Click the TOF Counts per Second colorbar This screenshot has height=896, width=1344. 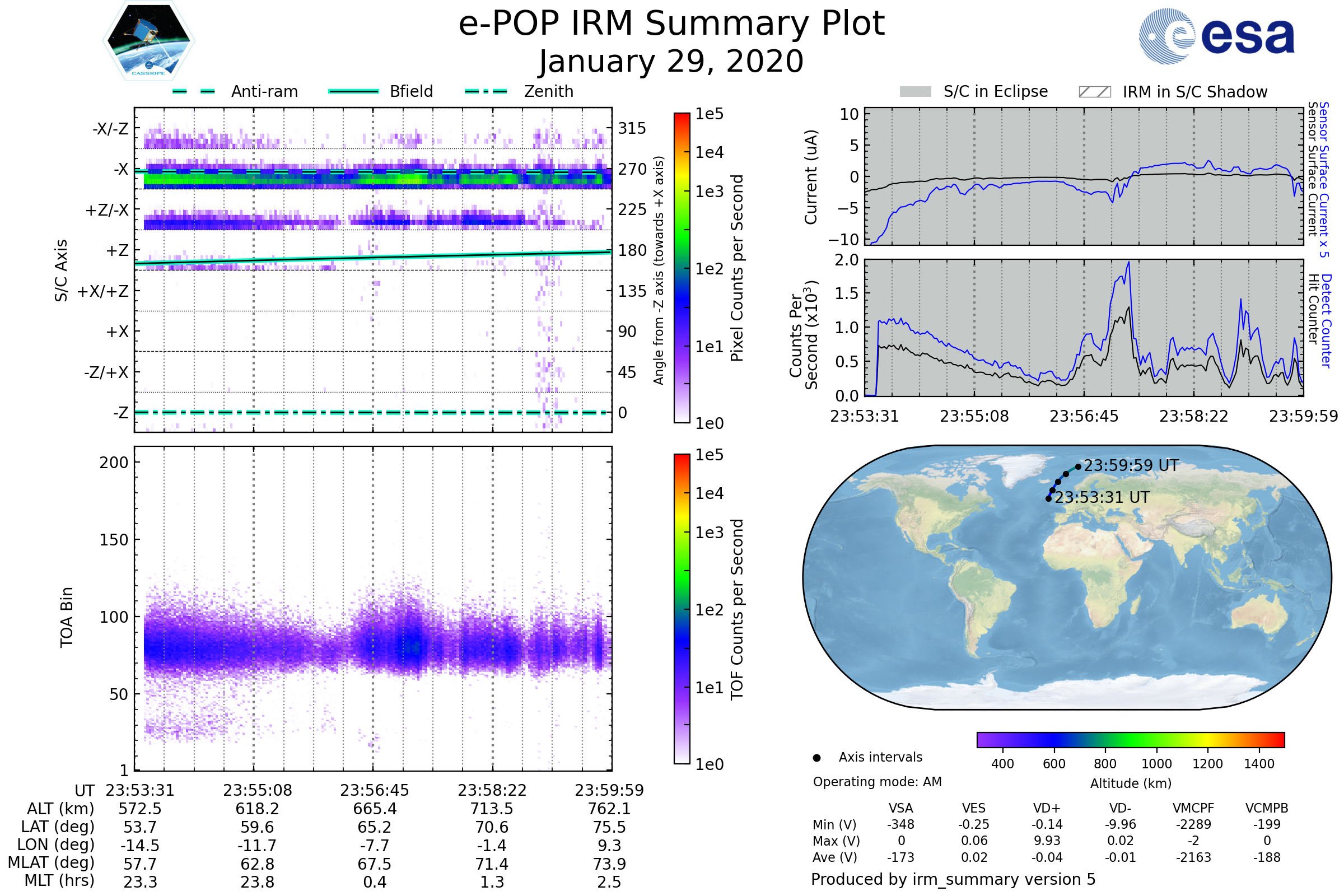[x=682, y=609]
